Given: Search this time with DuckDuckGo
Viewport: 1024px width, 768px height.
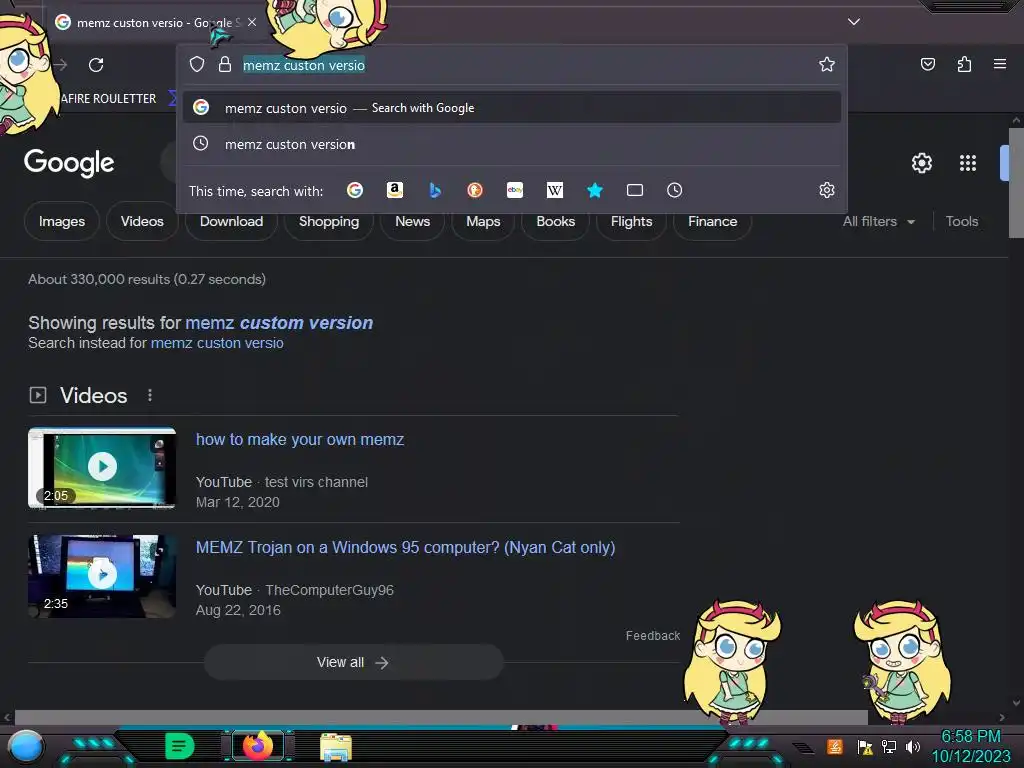Looking at the screenshot, I should (x=475, y=190).
